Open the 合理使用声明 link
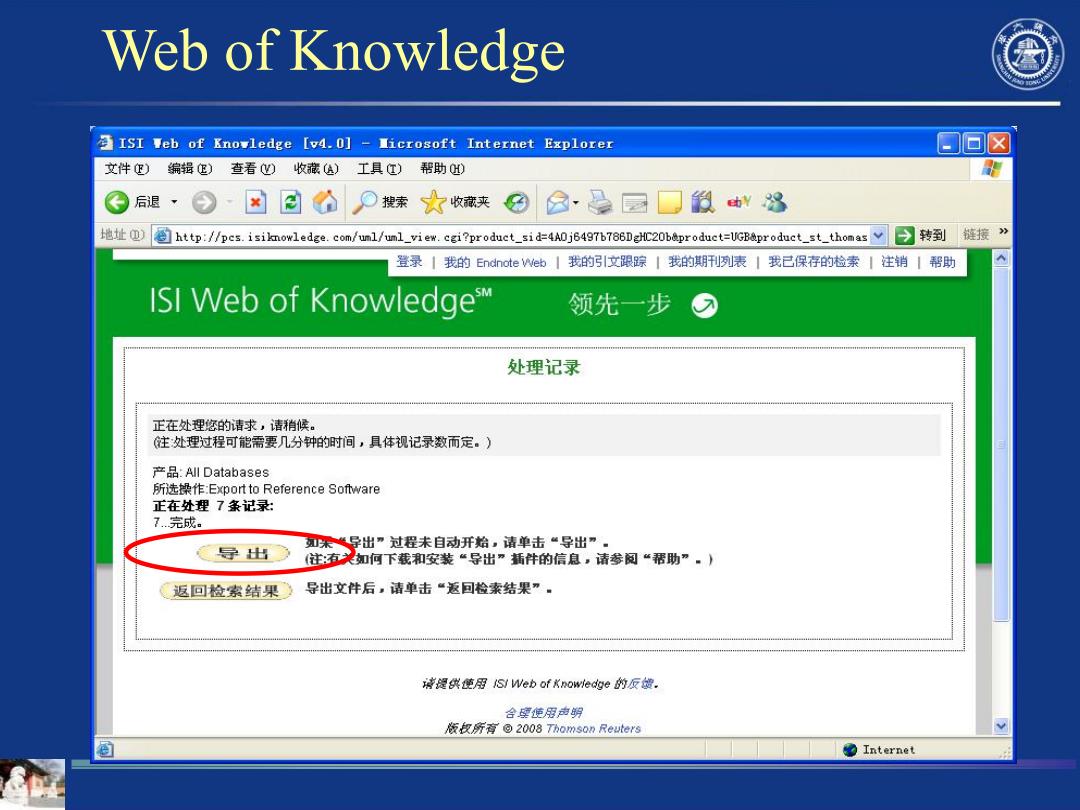Image resolution: width=1080 pixels, height=810 pixels. 543,712
